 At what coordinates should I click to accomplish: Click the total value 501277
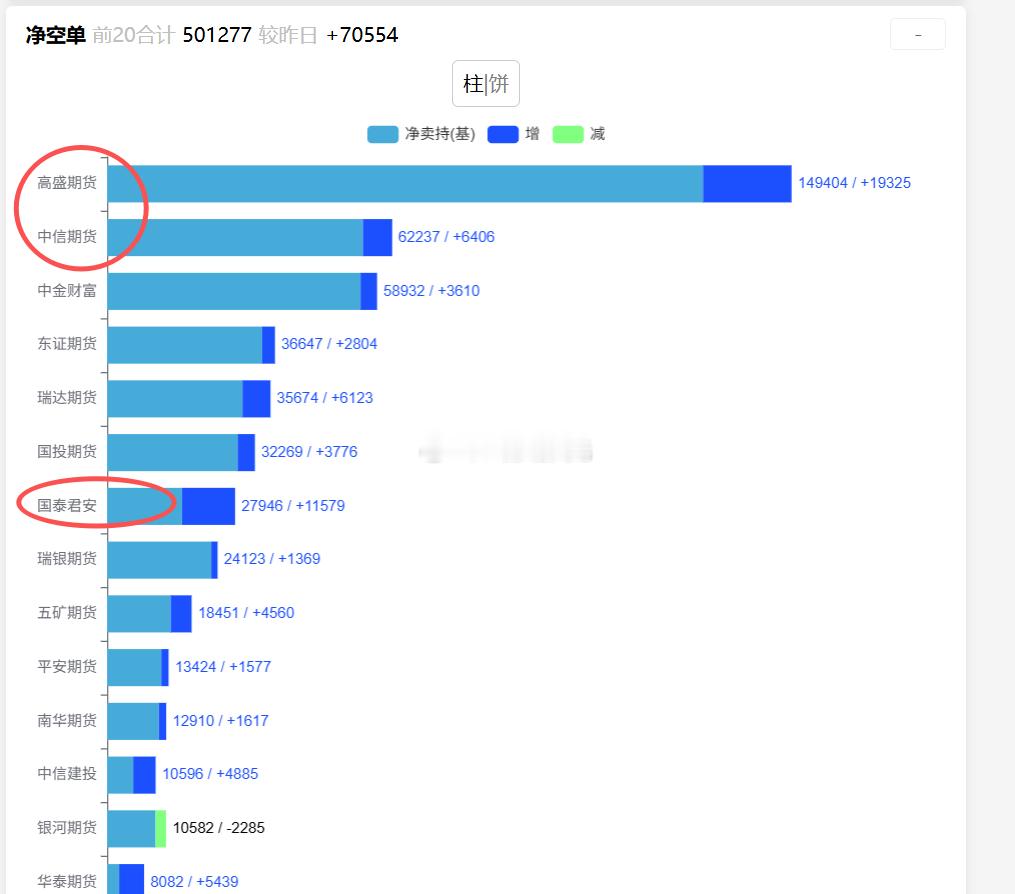tap(217, 35)
